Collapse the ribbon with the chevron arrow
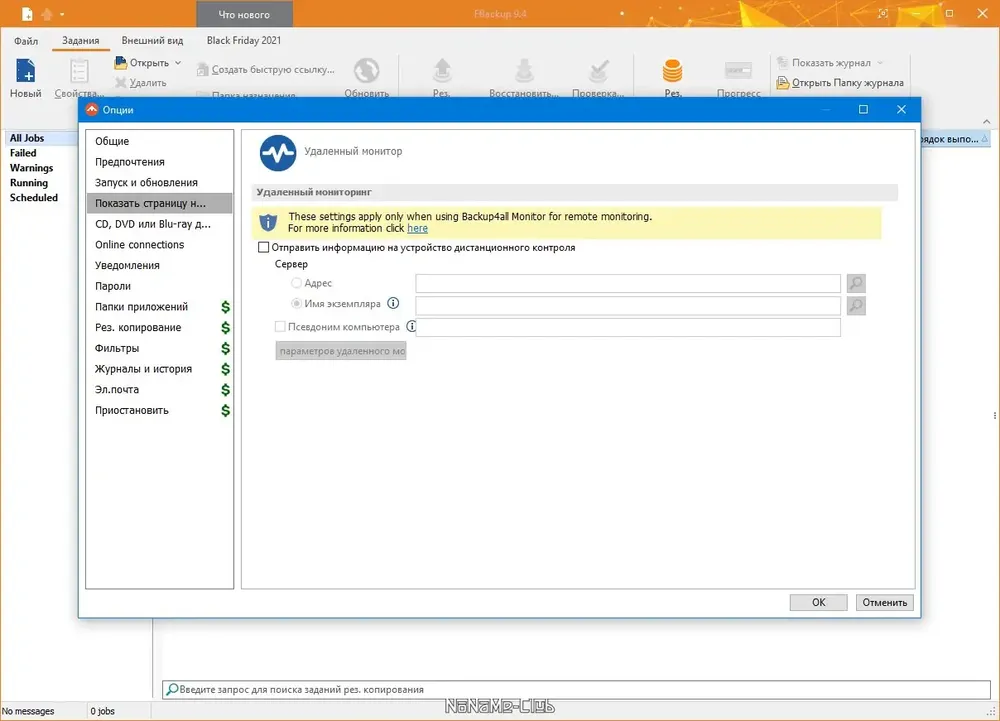 987,121
